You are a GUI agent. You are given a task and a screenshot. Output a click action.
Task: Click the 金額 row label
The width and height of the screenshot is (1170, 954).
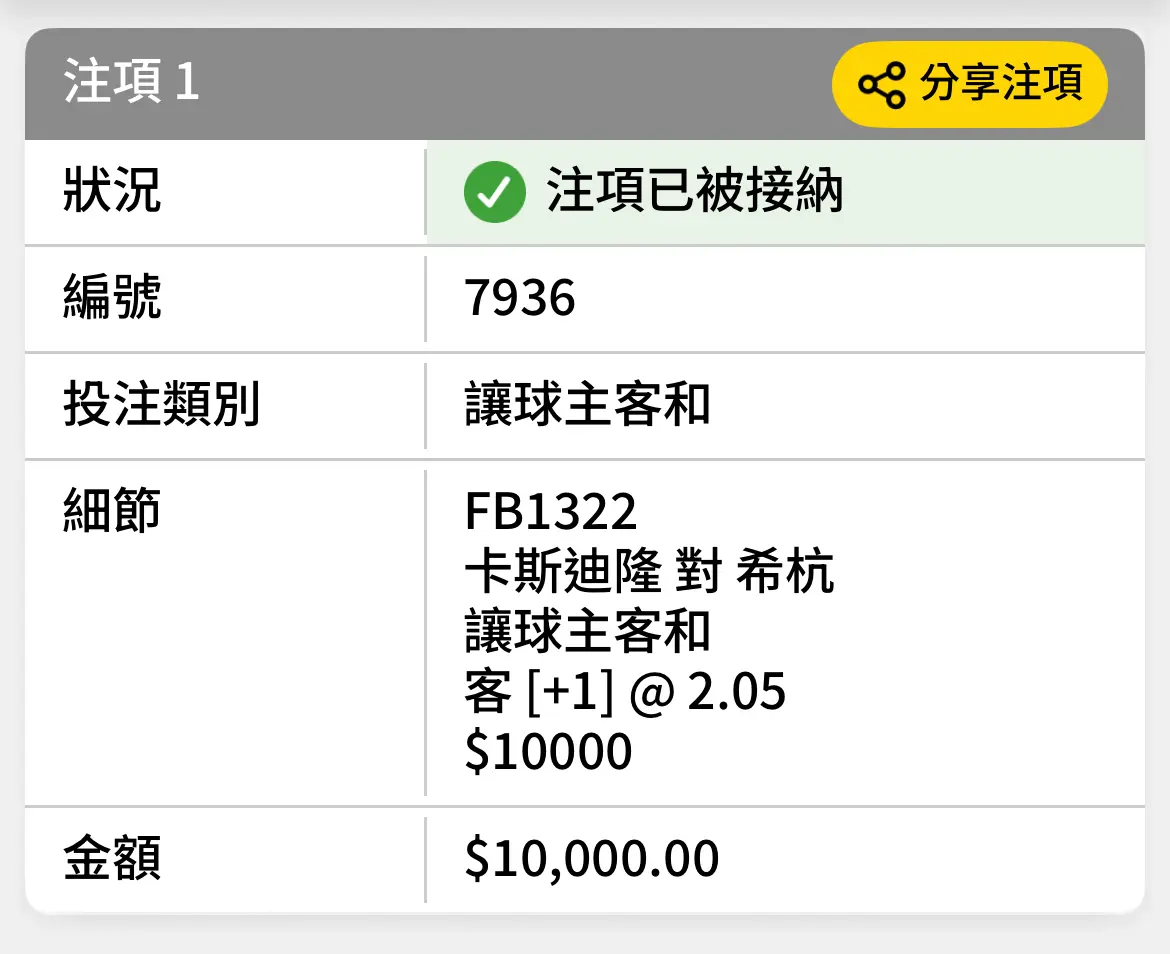tap(112, 858)
